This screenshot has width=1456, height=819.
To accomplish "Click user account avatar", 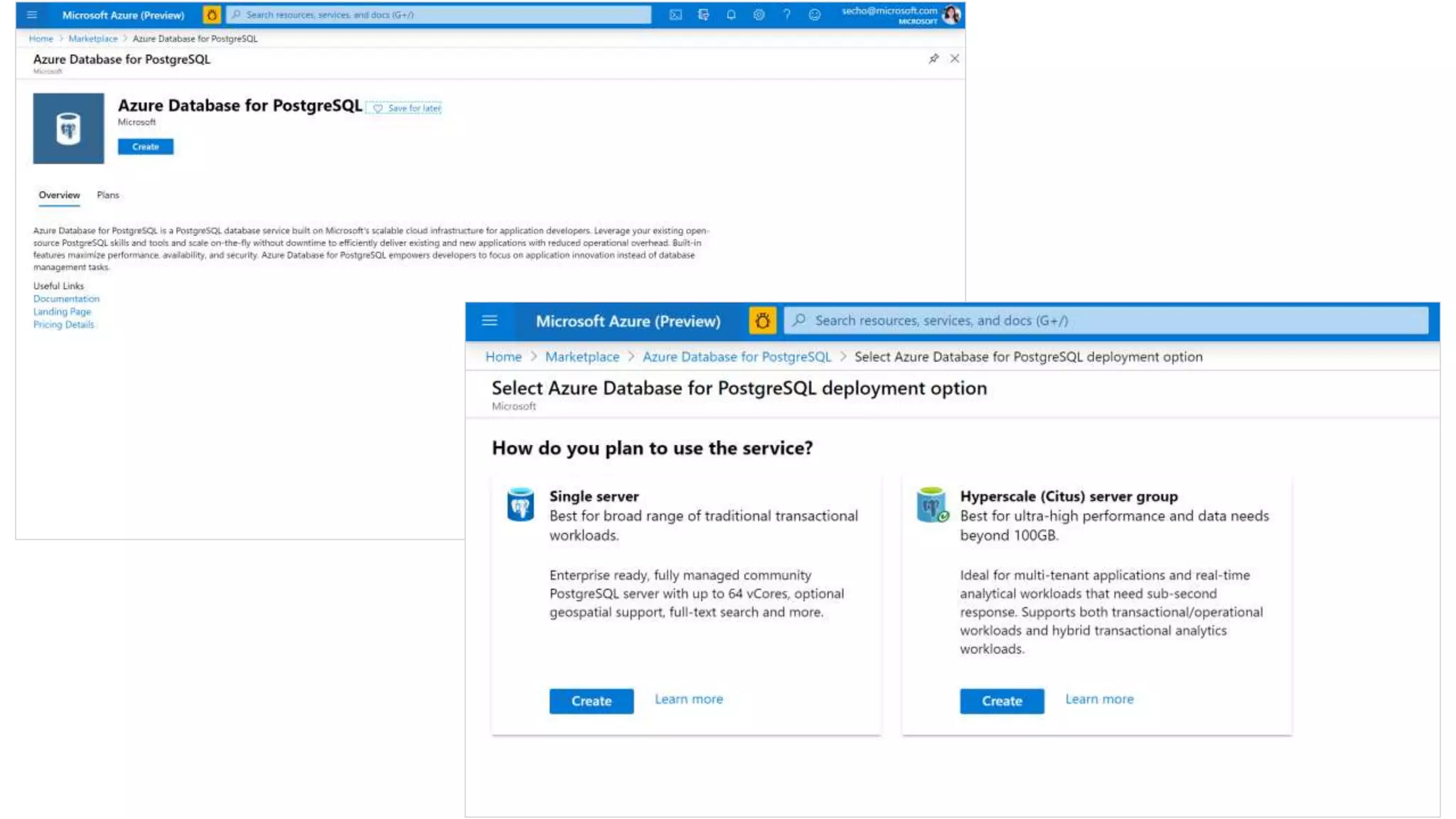I will pyautogui.click(x=951, y=14).
